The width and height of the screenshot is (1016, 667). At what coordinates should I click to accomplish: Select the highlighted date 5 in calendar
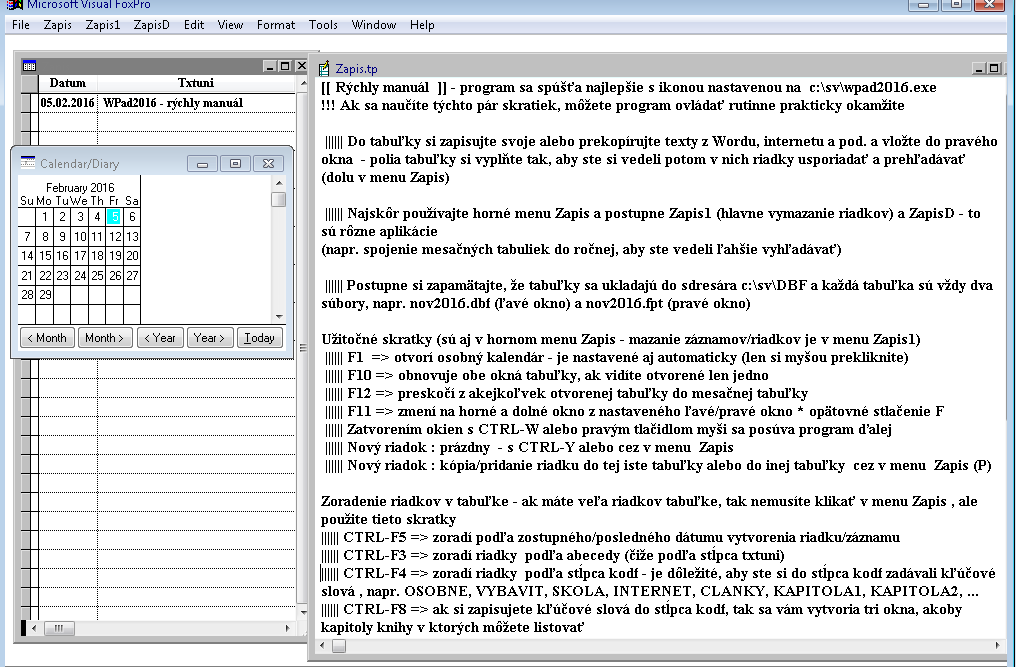point(114,217)
